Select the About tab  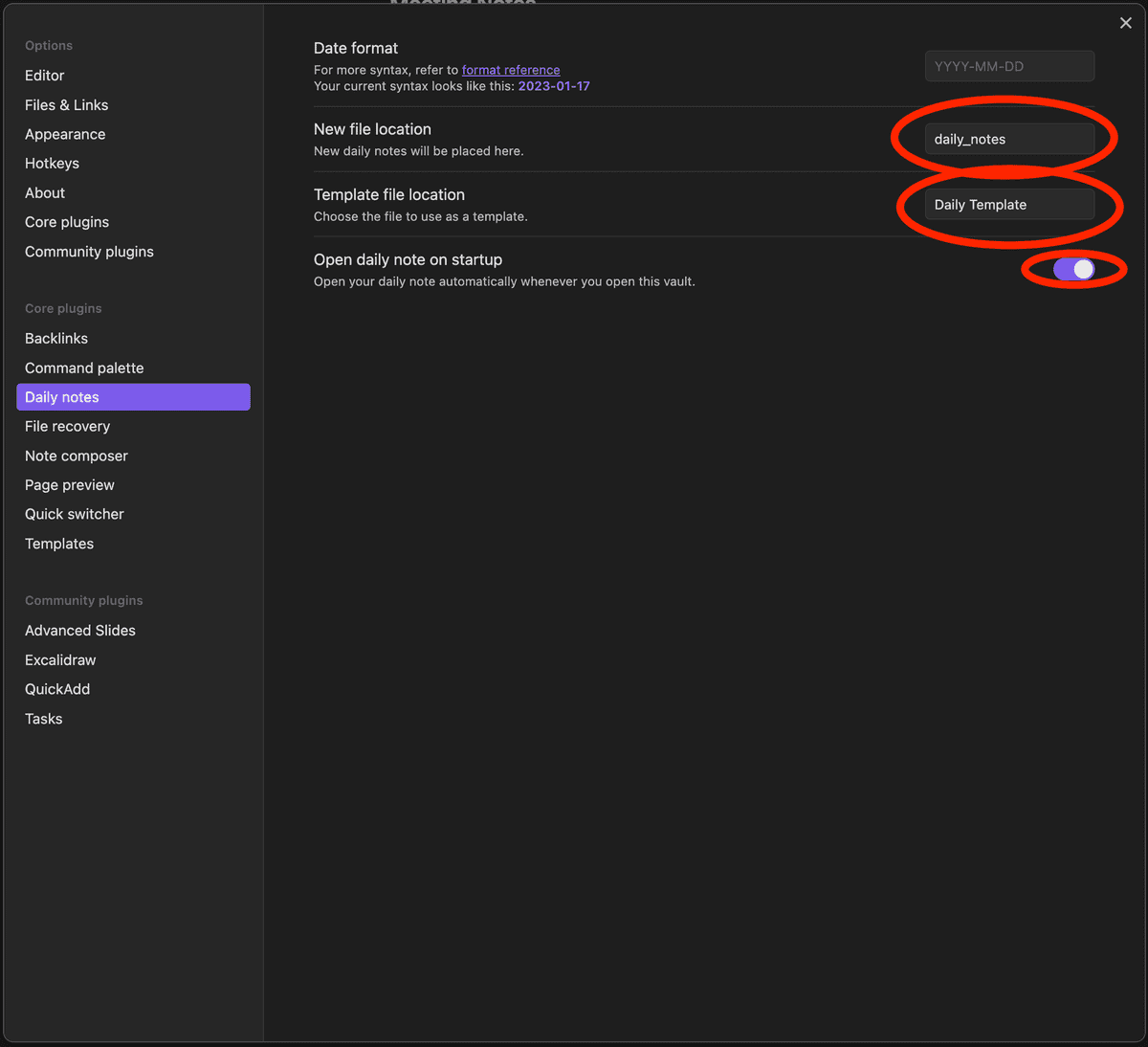point(45,193)
